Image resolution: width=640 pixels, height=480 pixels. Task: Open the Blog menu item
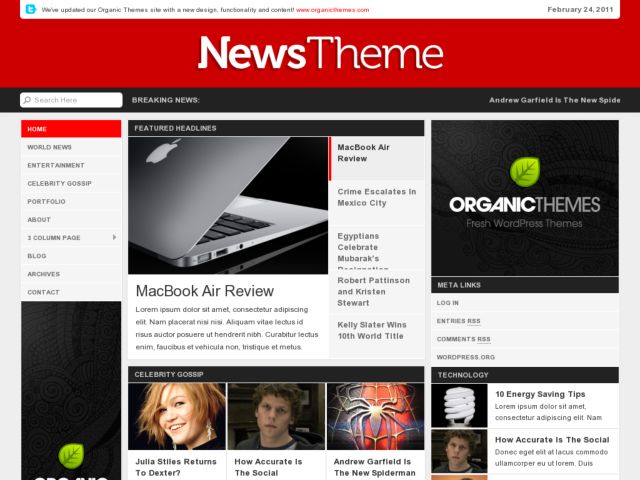[x=71, y=256]
